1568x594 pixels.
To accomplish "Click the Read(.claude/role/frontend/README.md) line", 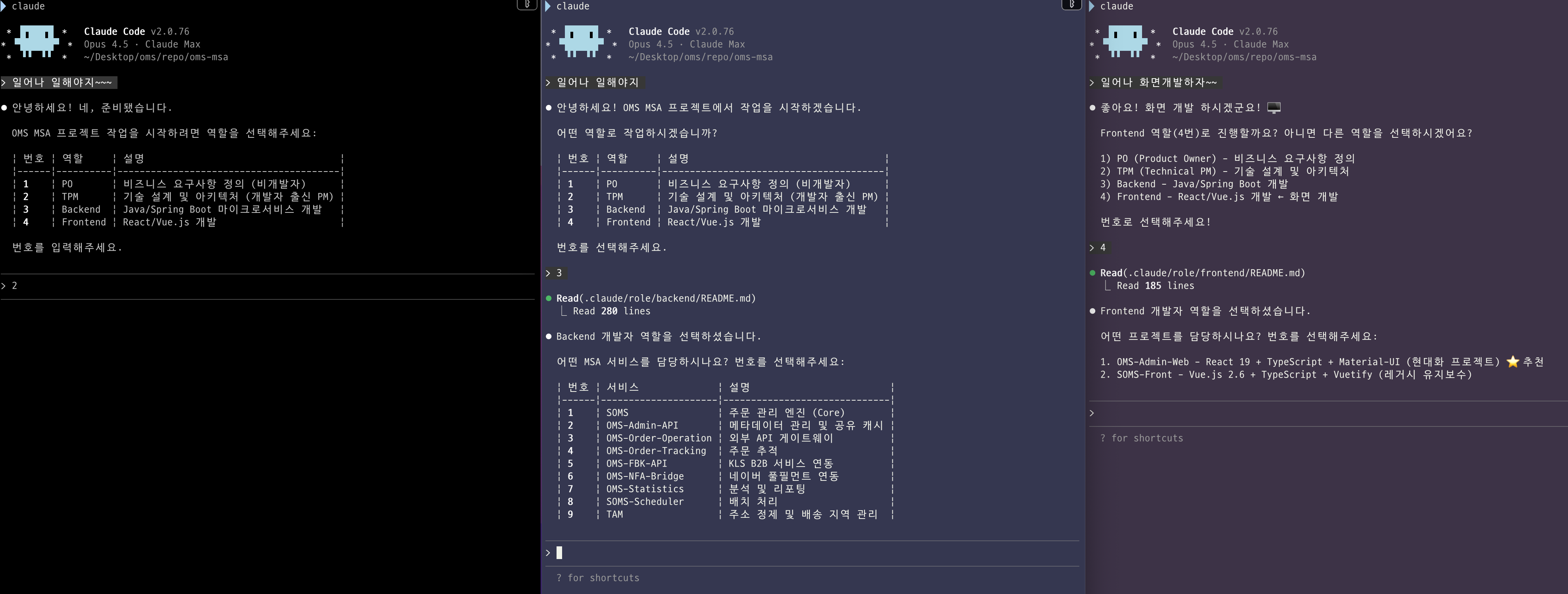I will click(x=1202, y=273).
